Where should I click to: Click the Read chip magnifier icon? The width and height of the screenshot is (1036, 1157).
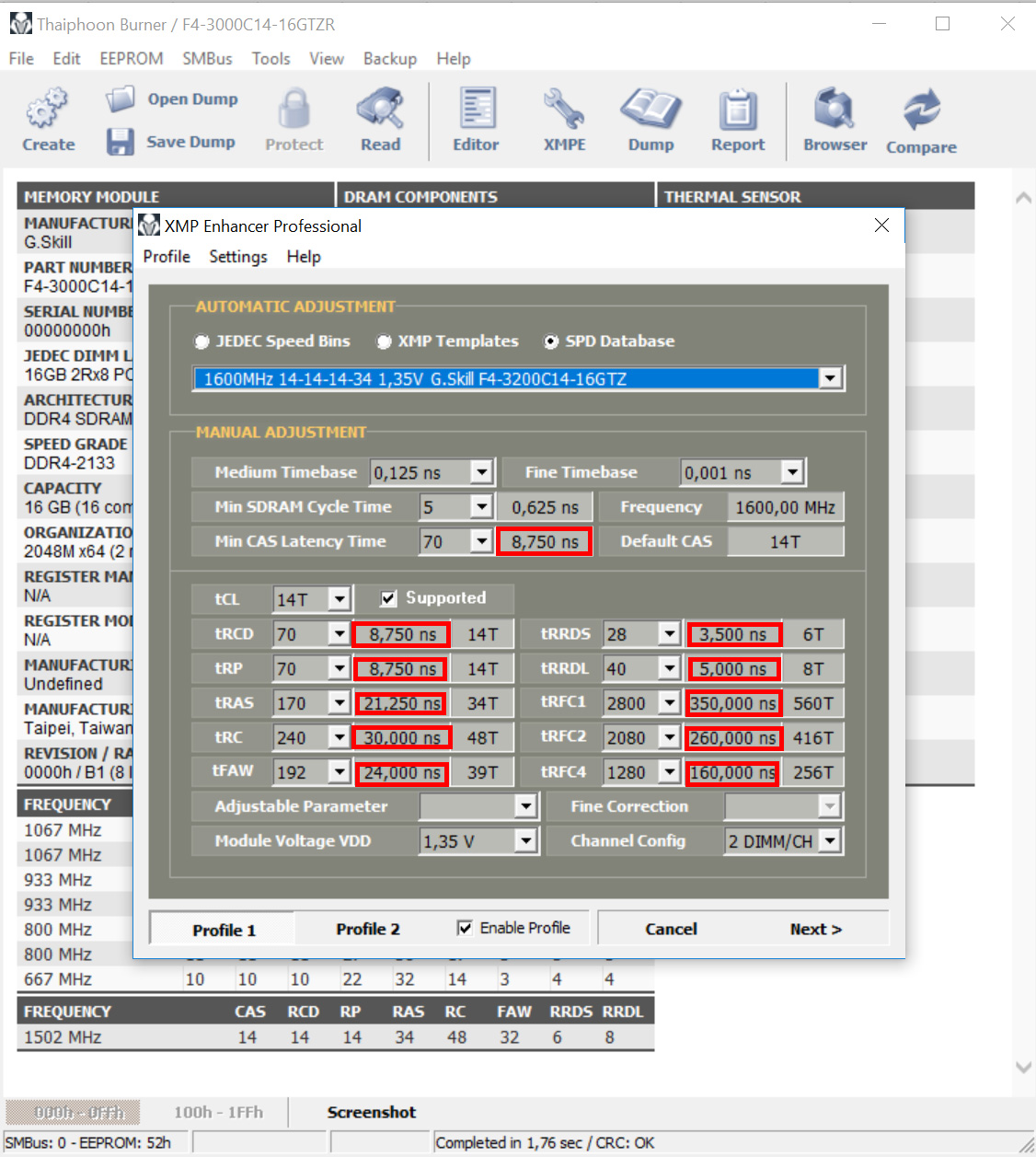coord(380,109)
